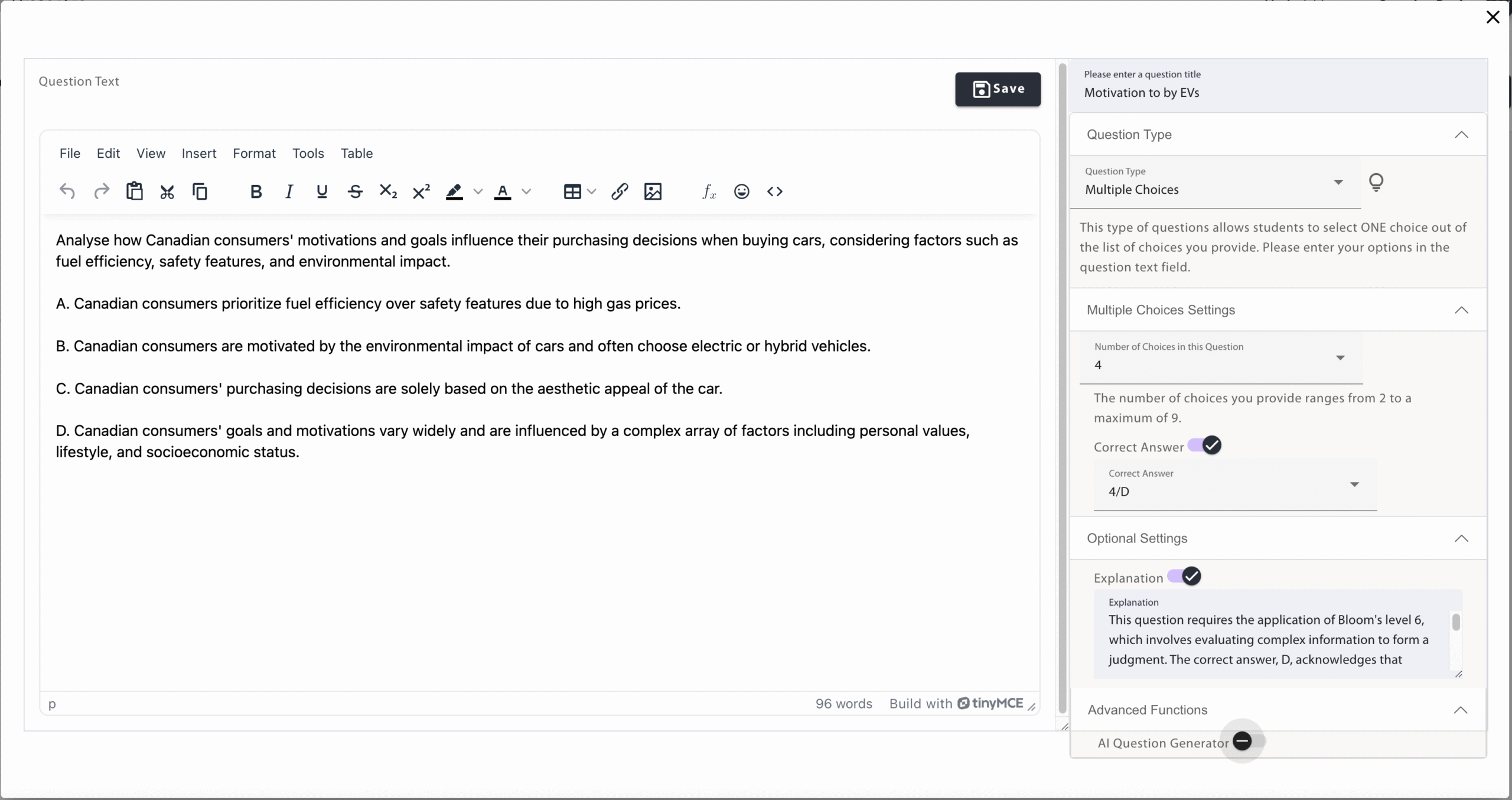Image resolution: width=1512 pixels, height=800 pixels.
Task: Open the emoji picker icon
Action: click(x=742, y=191)
